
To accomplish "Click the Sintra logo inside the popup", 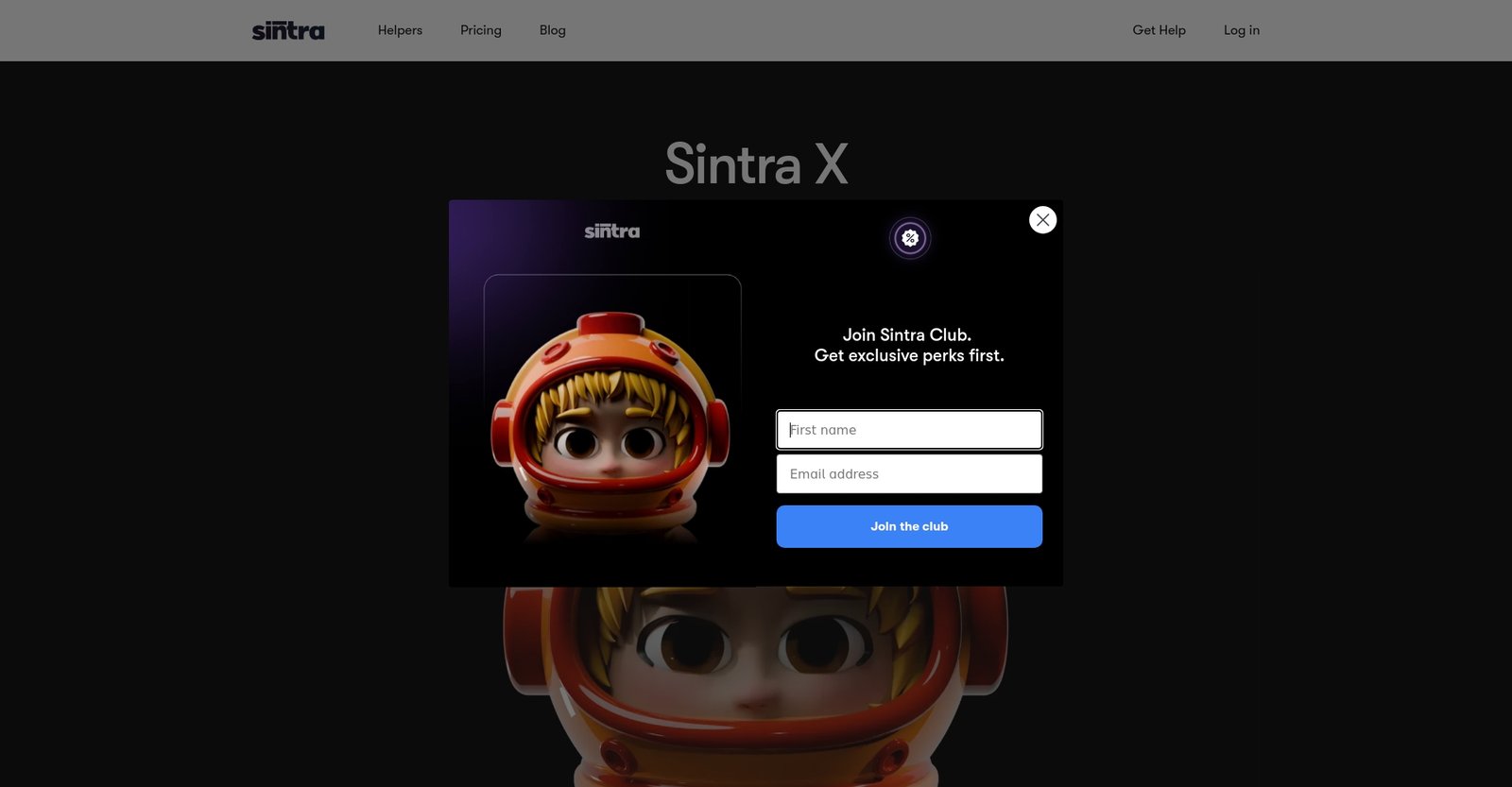I will pos(611,231).
